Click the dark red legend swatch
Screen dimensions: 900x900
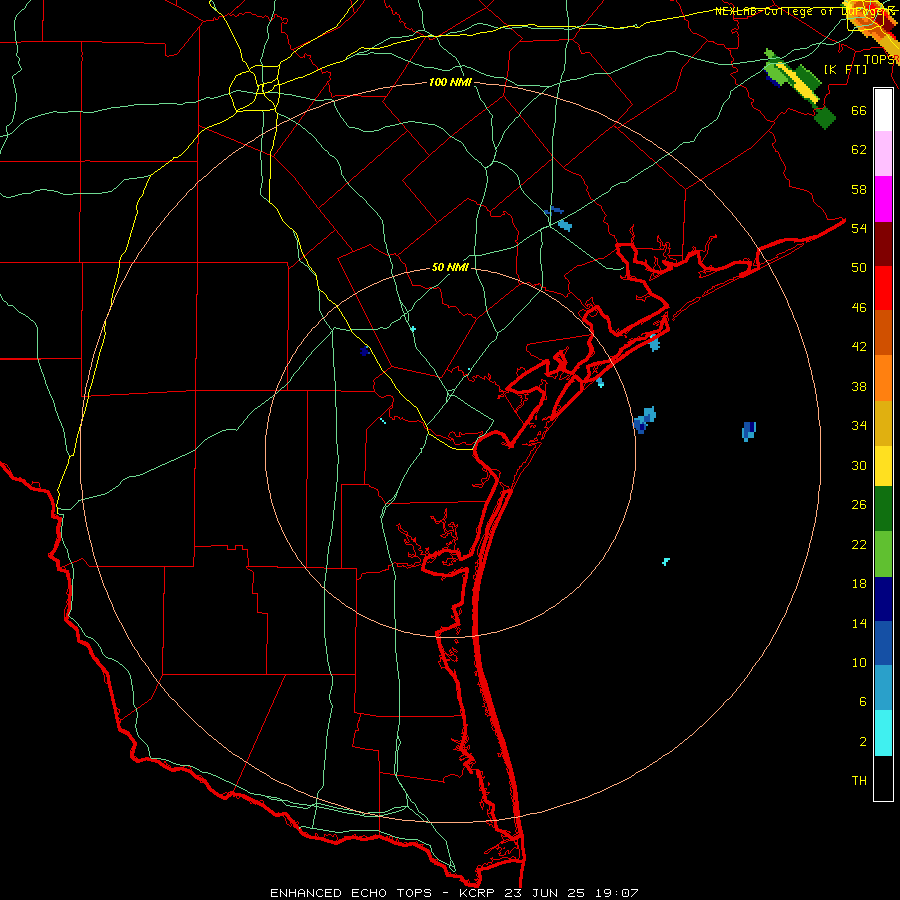click(x=883, y=243)
